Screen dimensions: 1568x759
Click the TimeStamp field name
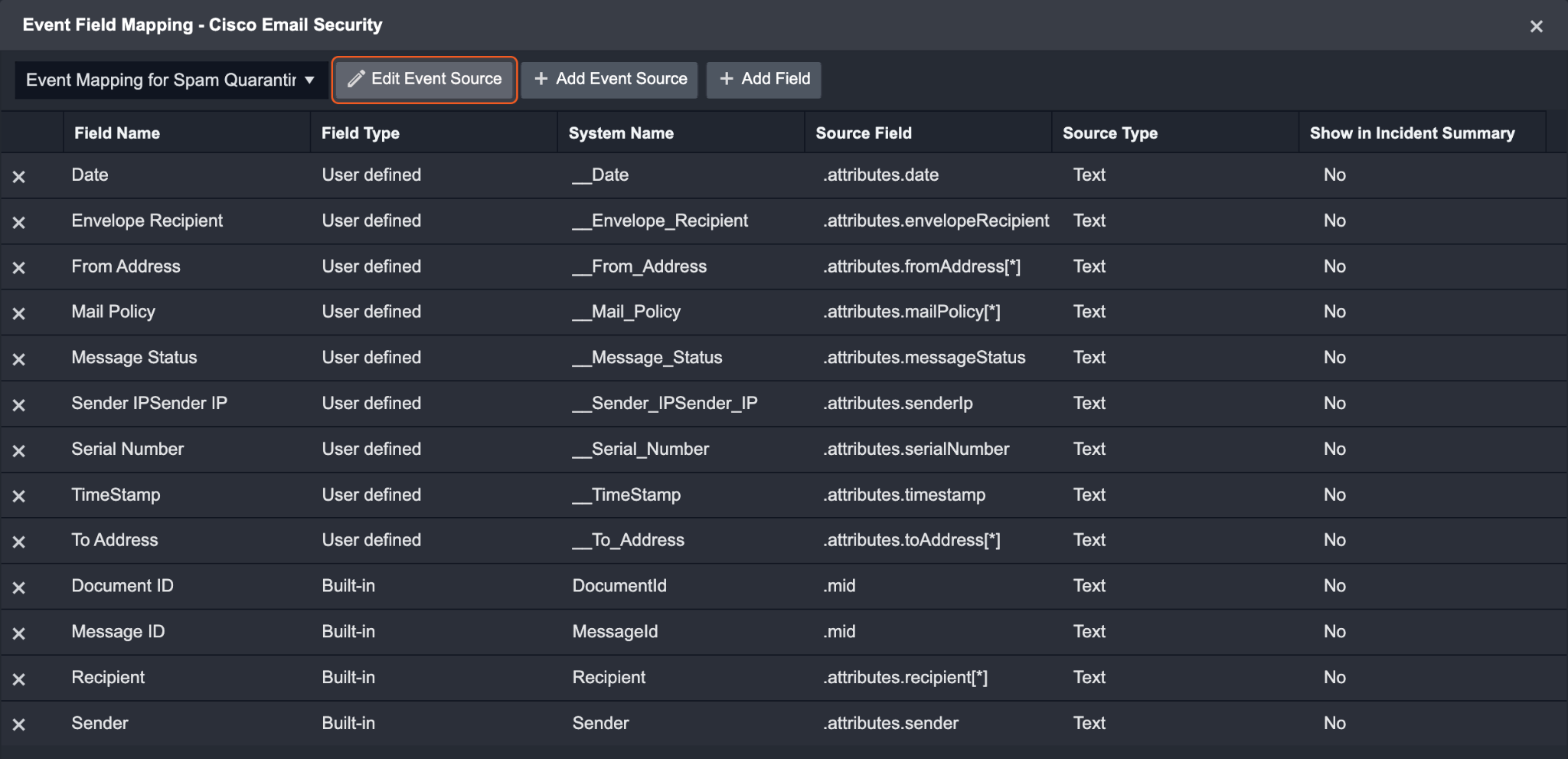116,495
